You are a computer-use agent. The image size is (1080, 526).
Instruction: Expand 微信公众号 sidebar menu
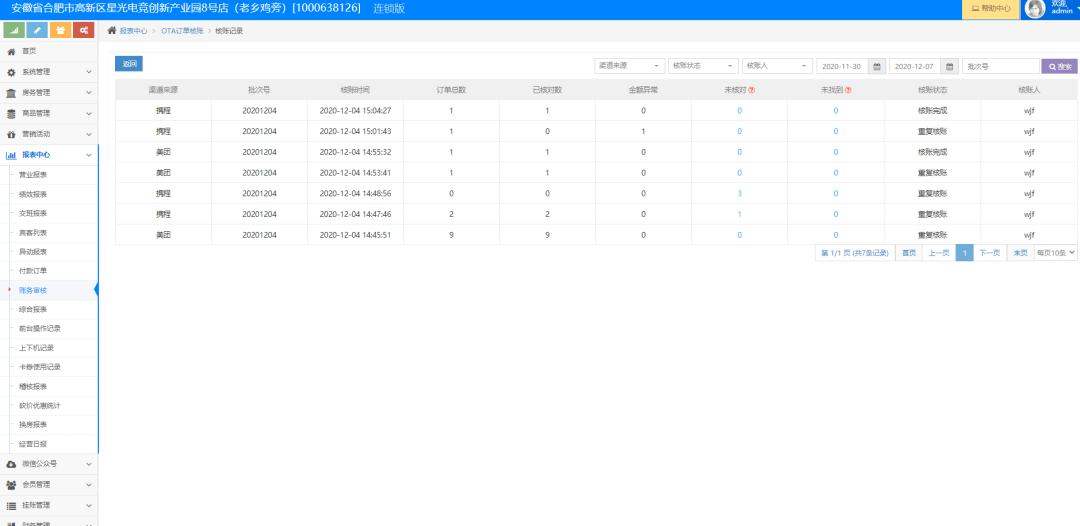click(50, 463)
